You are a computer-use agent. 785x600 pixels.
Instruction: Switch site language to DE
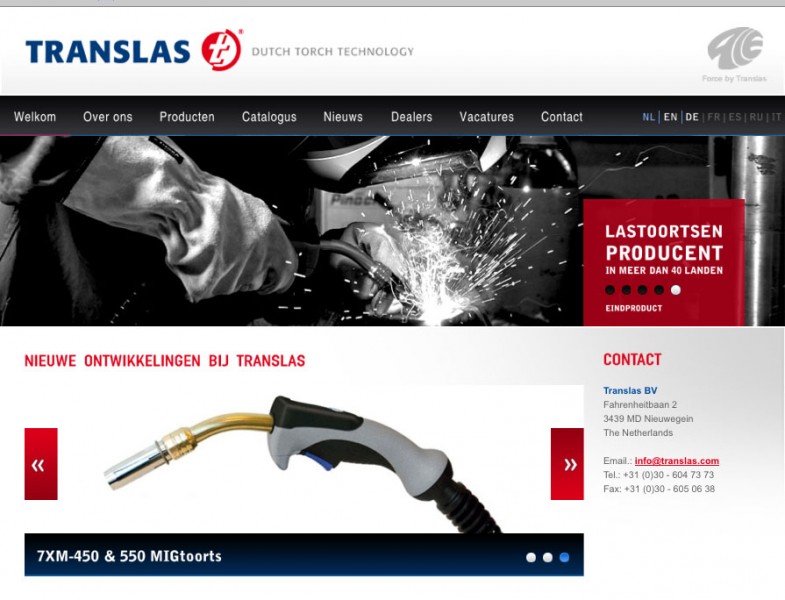[x=692, y=117]
